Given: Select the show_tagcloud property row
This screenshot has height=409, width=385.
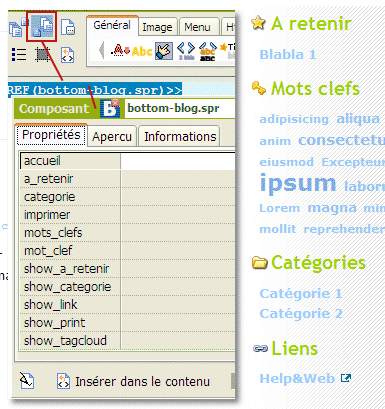Looking at the screenshot, I should [x=127, y=341].
